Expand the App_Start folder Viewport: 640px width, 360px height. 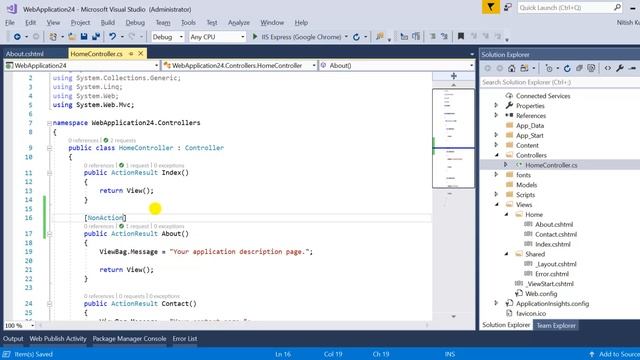[x=496, y=135]
